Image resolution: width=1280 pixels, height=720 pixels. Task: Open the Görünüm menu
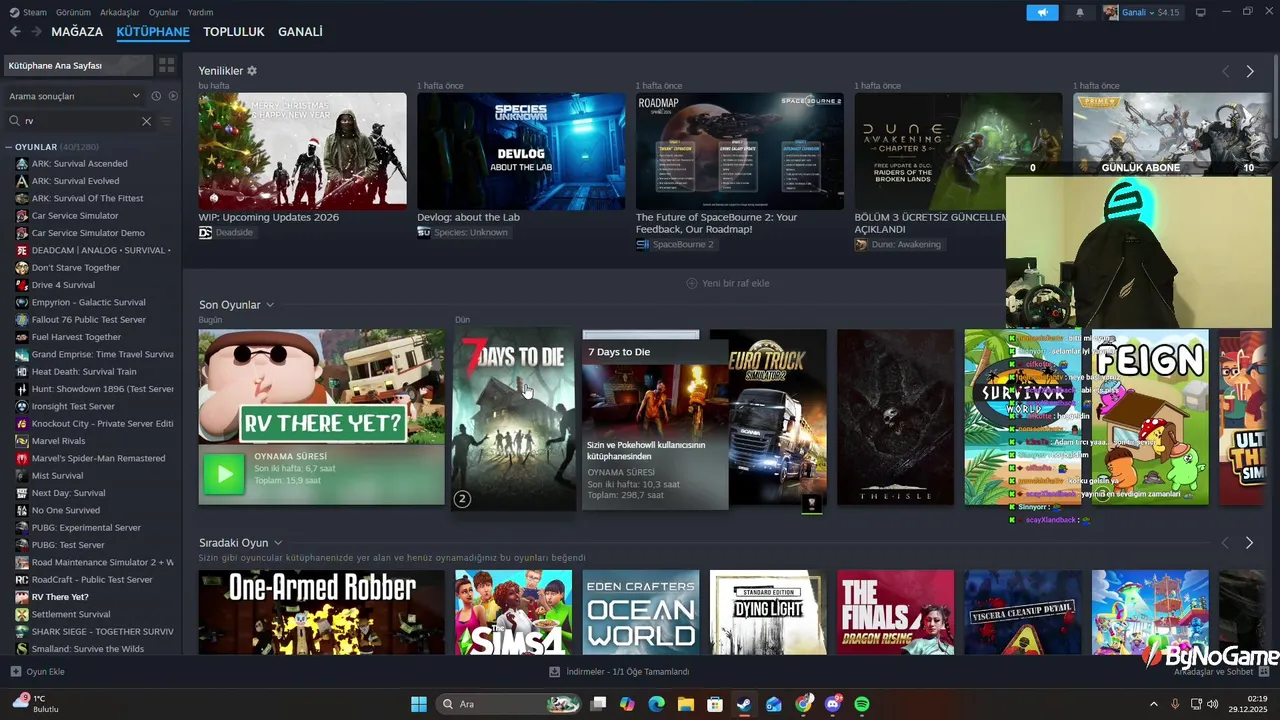[73, 12]
